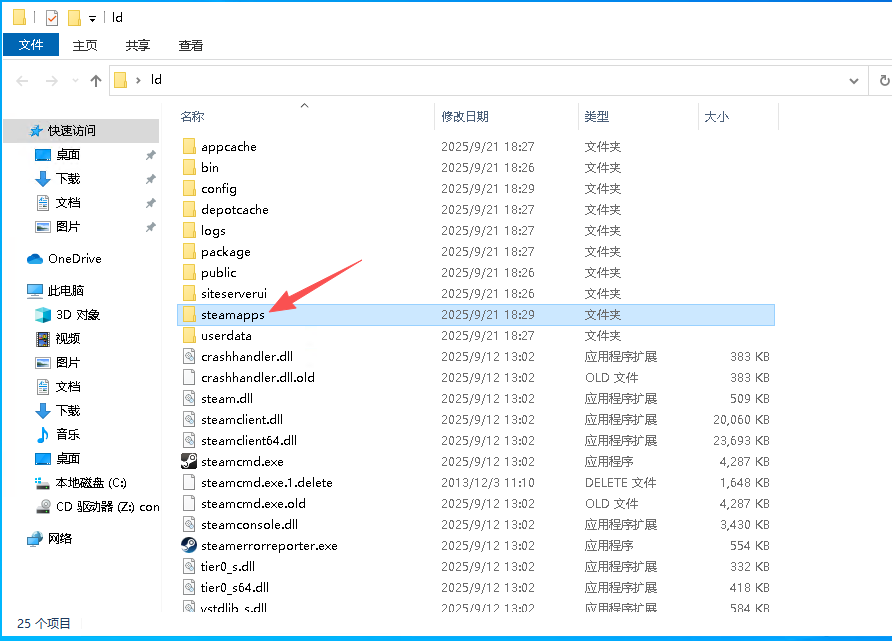Select 本地磁盘 (C:) in navigation tree
The width and height of the screenshot is (892, 641).
[x=90, y=483]
